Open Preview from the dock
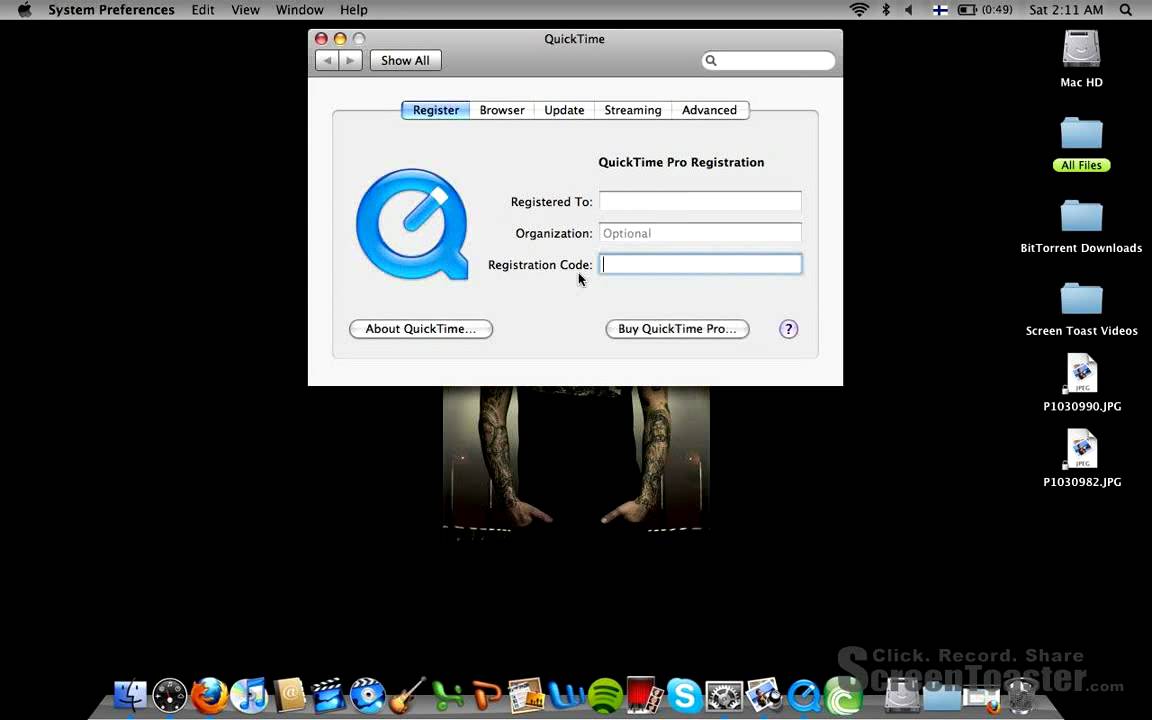 click(x=764, y=695)
